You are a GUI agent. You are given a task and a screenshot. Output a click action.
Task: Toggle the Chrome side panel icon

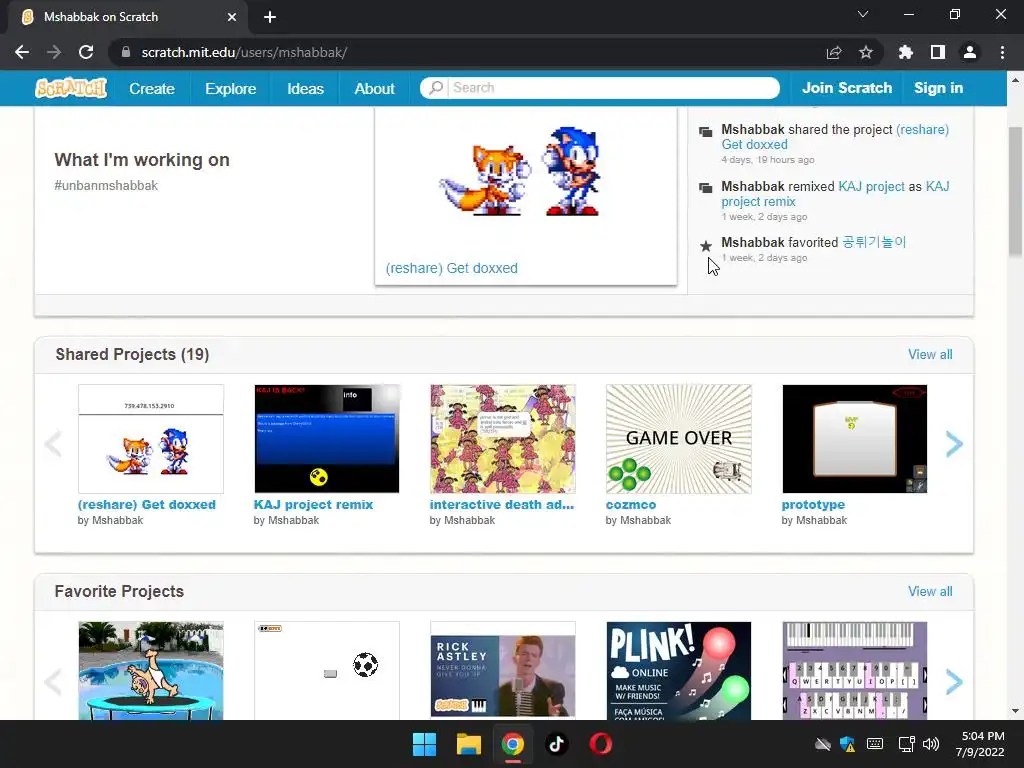938,52
